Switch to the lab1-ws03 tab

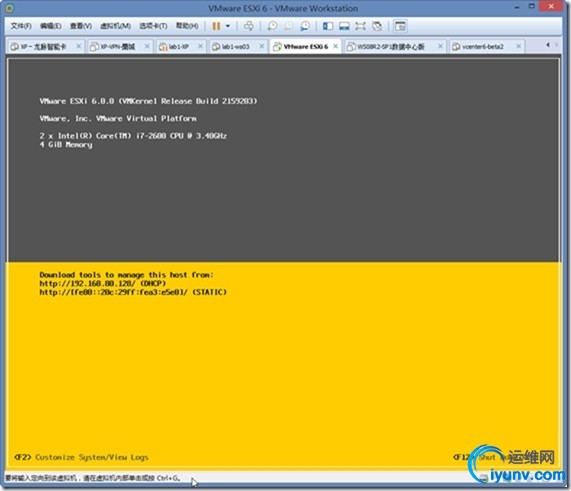tap(236, 47)
